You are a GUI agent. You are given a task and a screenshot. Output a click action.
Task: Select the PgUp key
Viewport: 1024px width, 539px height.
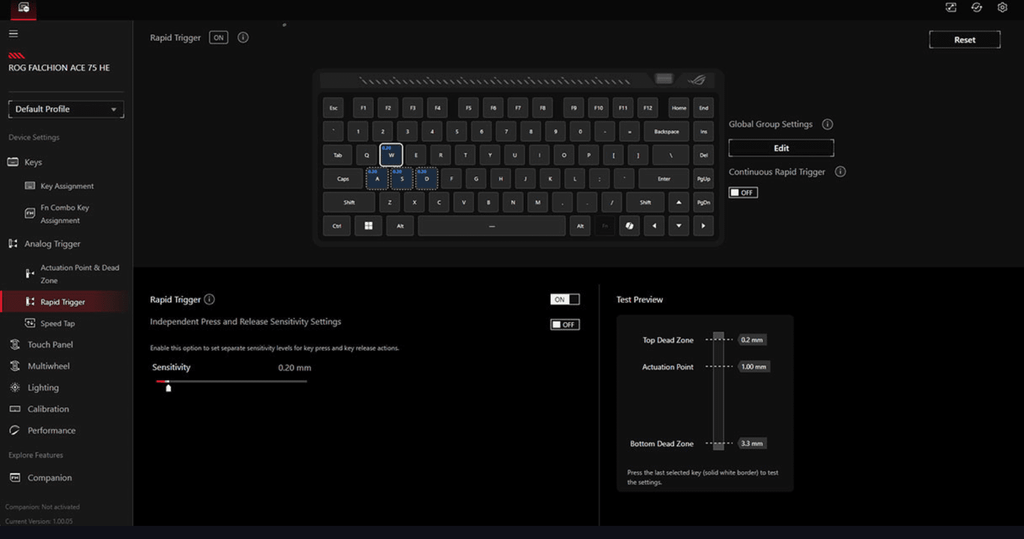coord(703,179)
